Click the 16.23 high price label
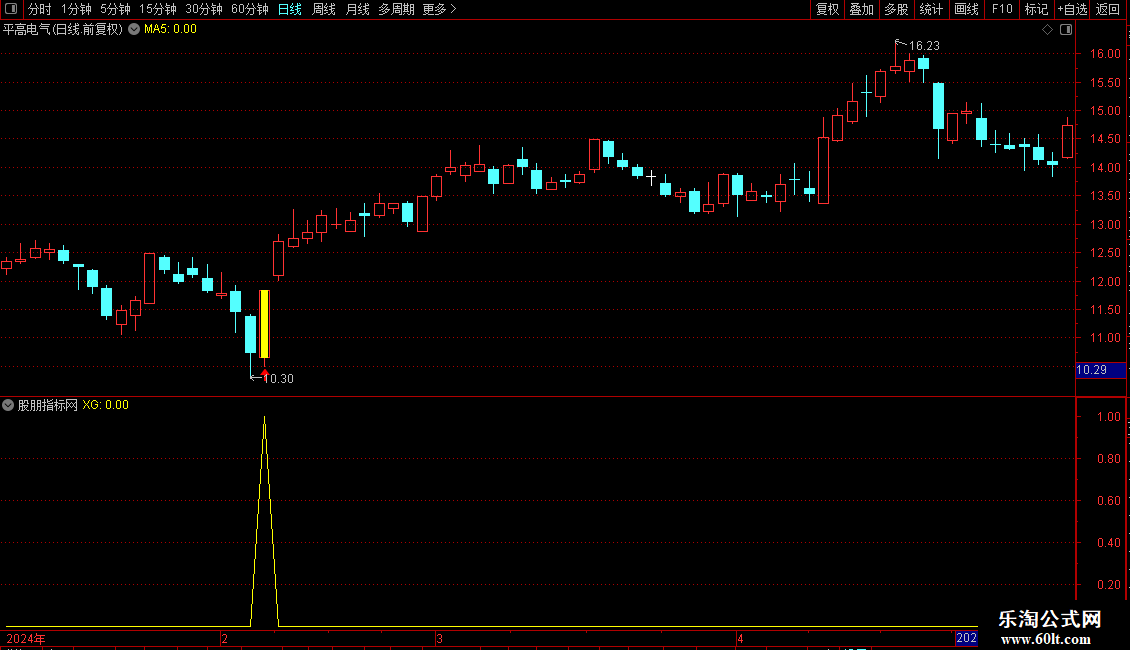1130x650 pixels. coord(924,46)
